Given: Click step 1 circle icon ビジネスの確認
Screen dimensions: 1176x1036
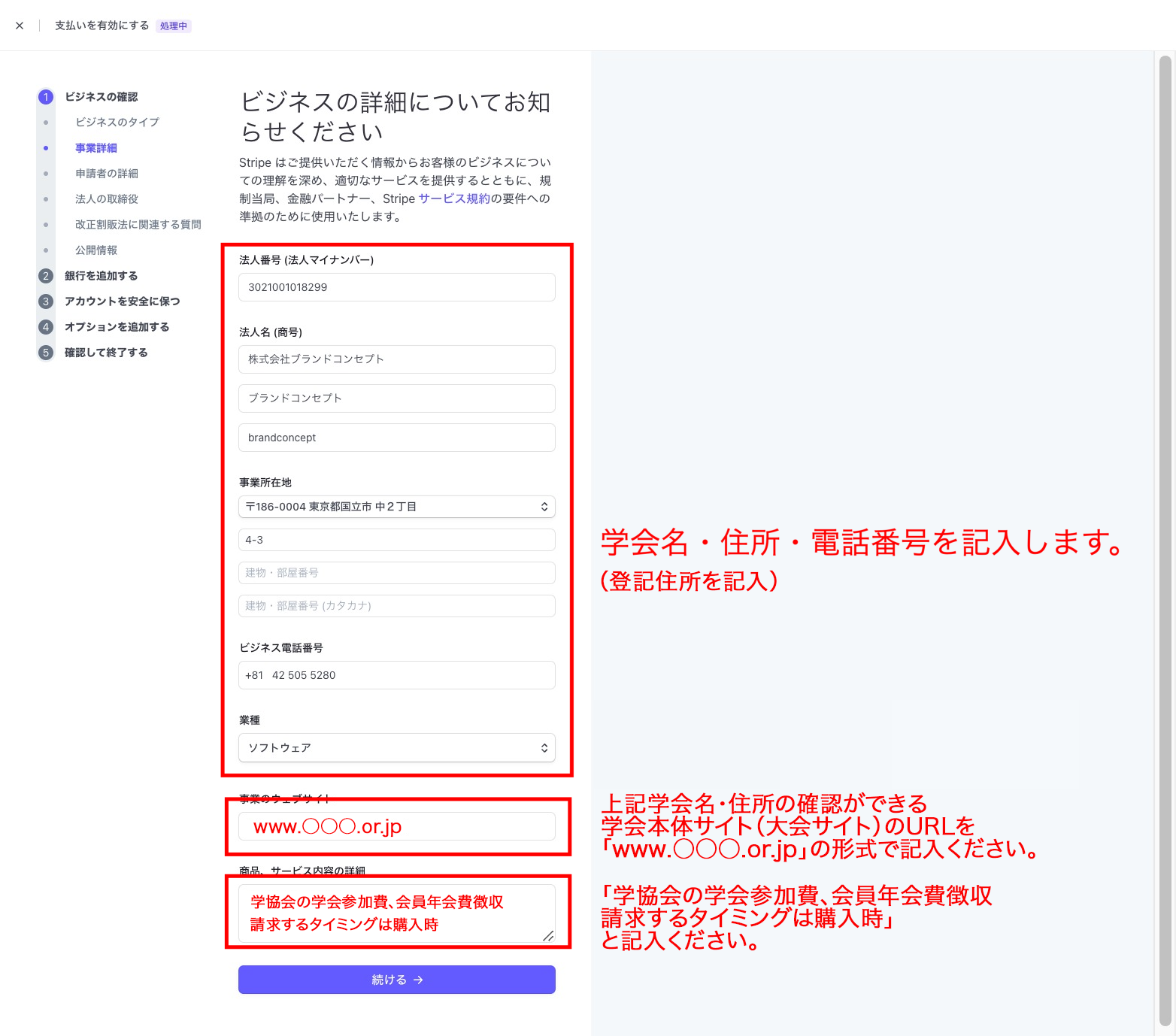Looking at the screenshot, I should [x=46, y=97].
